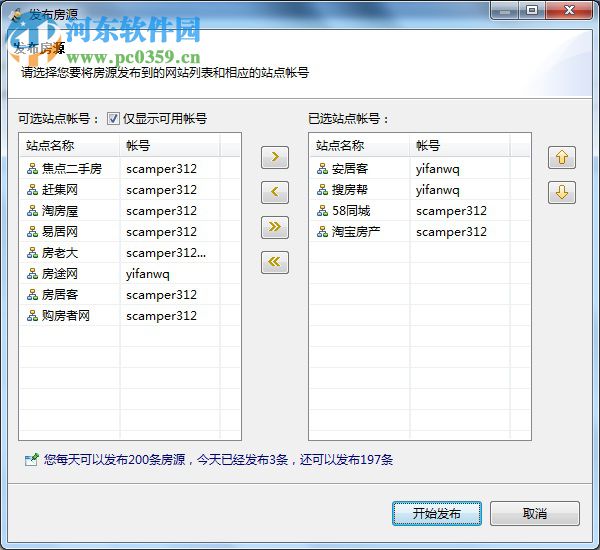
Task: Click the publish-quota note icon
Action: pyautogui.click(x=32, y=460)
